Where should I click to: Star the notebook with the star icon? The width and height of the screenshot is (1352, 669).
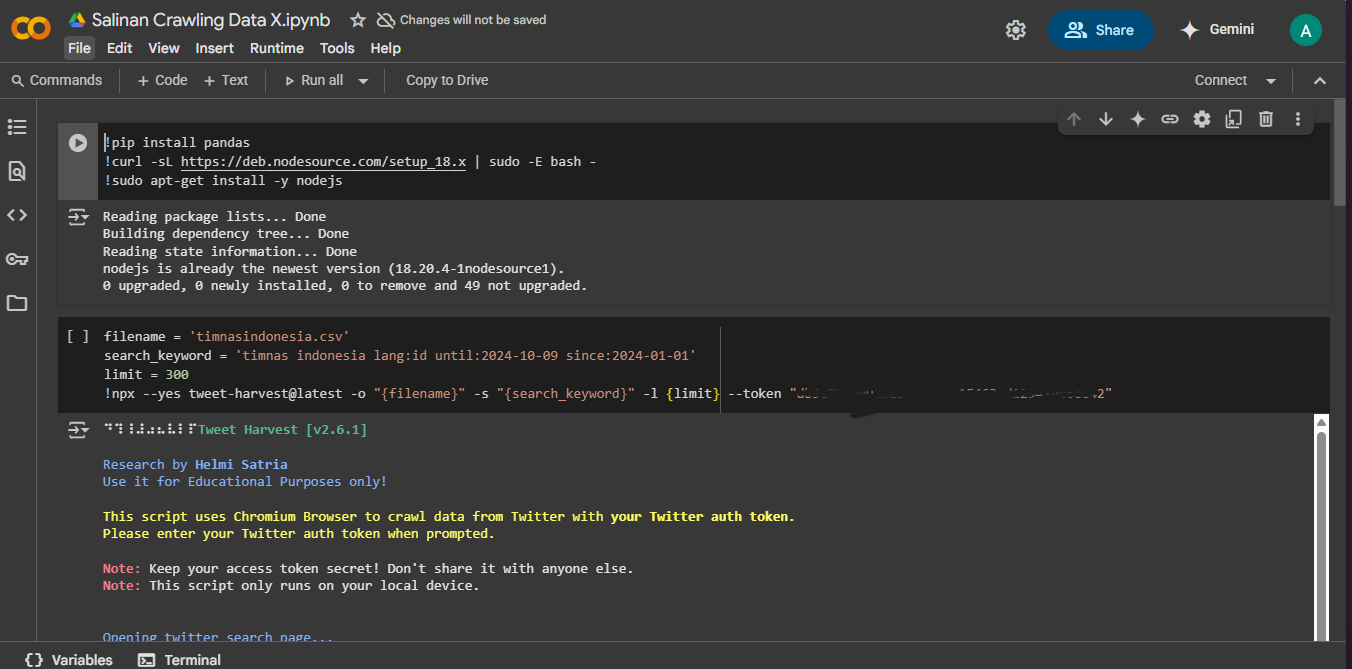tap(358, 20)
